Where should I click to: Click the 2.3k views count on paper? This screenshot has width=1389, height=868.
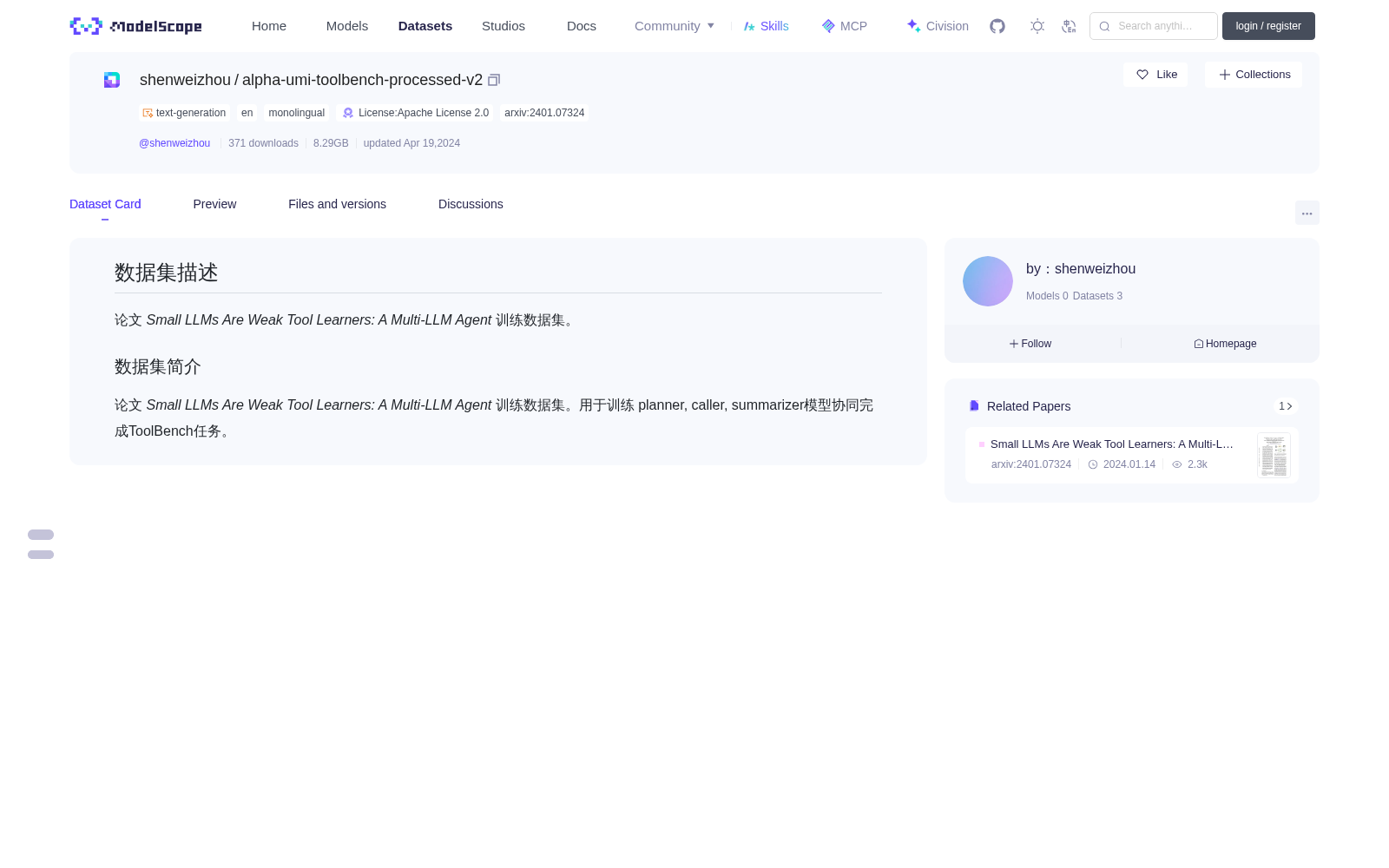[x=1190, y=464]
